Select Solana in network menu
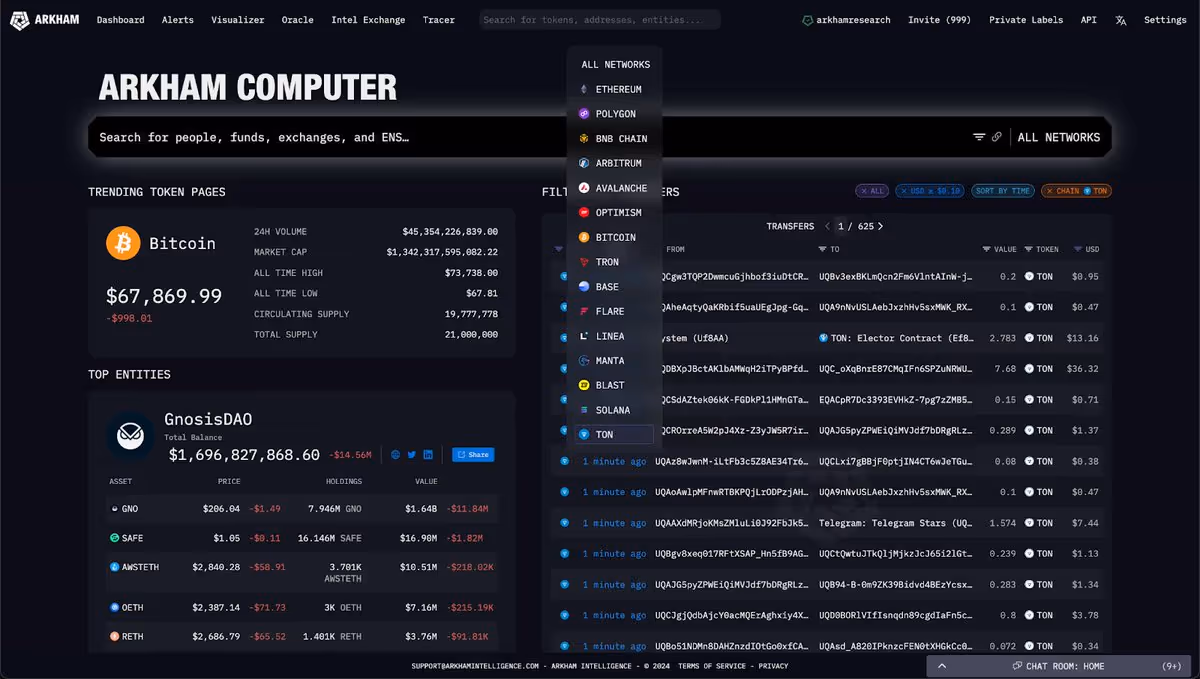This screenshot has height=679, width=1200. (615, 410)
